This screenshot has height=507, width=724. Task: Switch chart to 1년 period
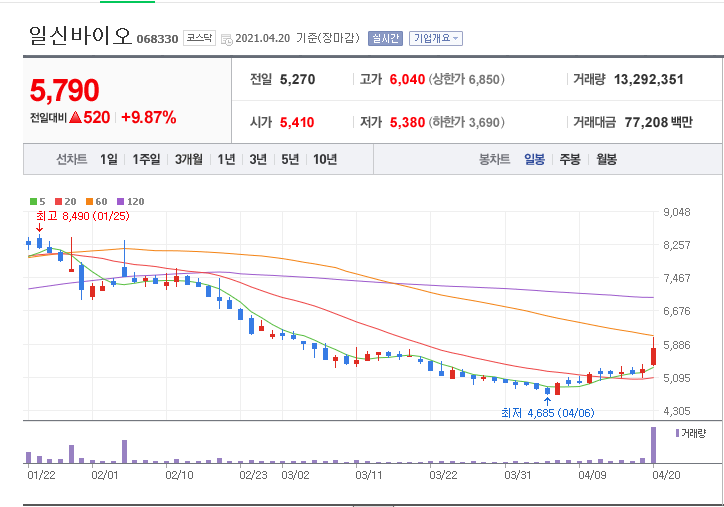(226, 159)
